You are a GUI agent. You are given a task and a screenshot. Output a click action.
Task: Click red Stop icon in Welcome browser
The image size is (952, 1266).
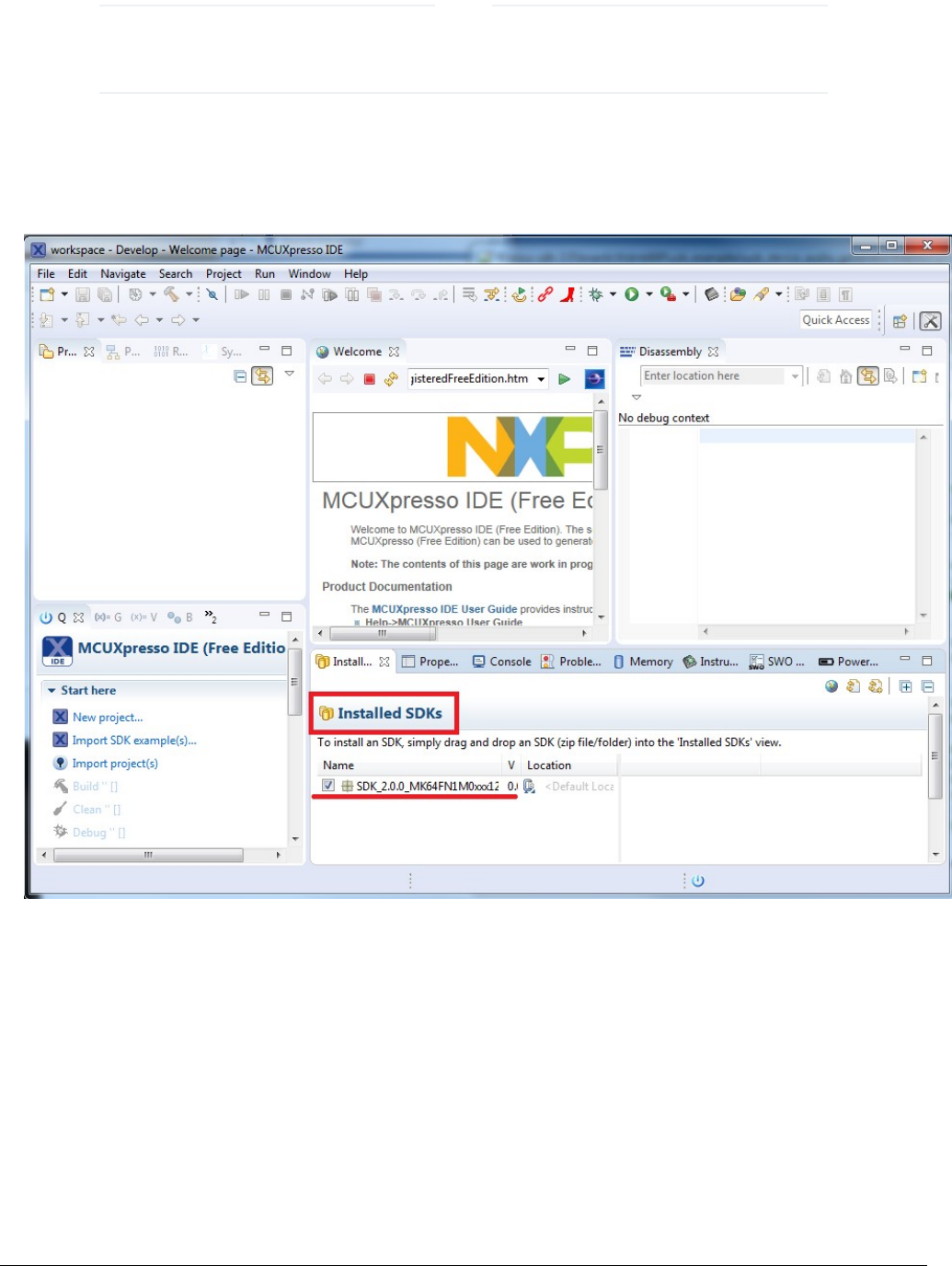click(x=370, y=379)
